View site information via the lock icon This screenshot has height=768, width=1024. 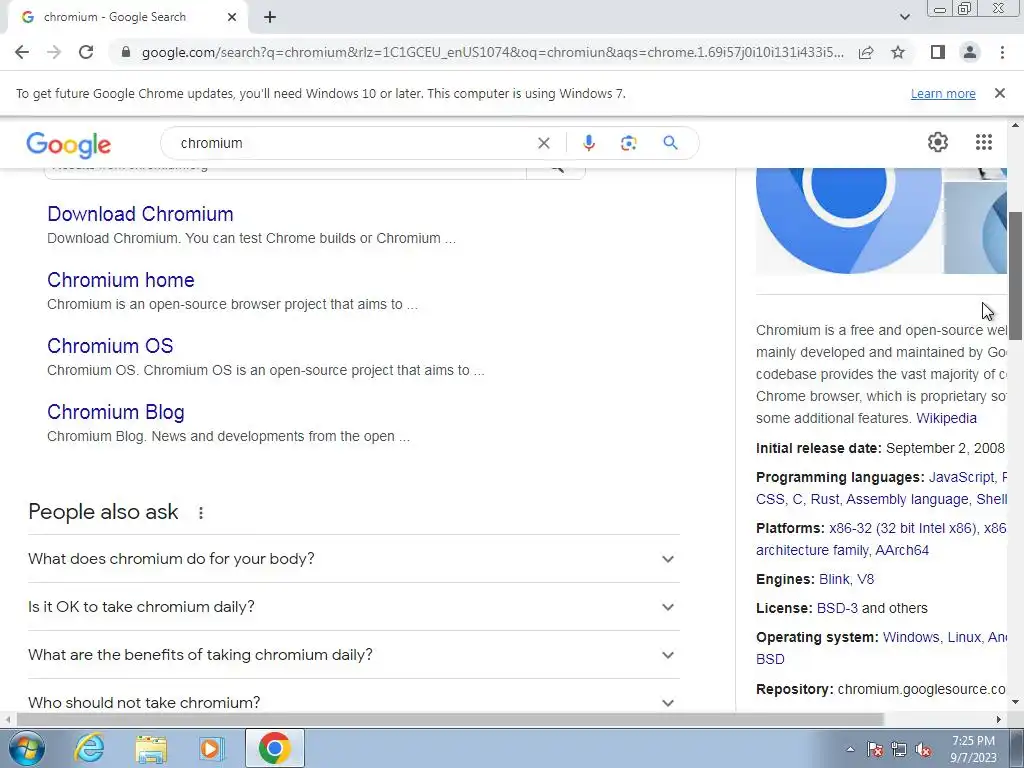pyautogui.click(x=126, y=52)
